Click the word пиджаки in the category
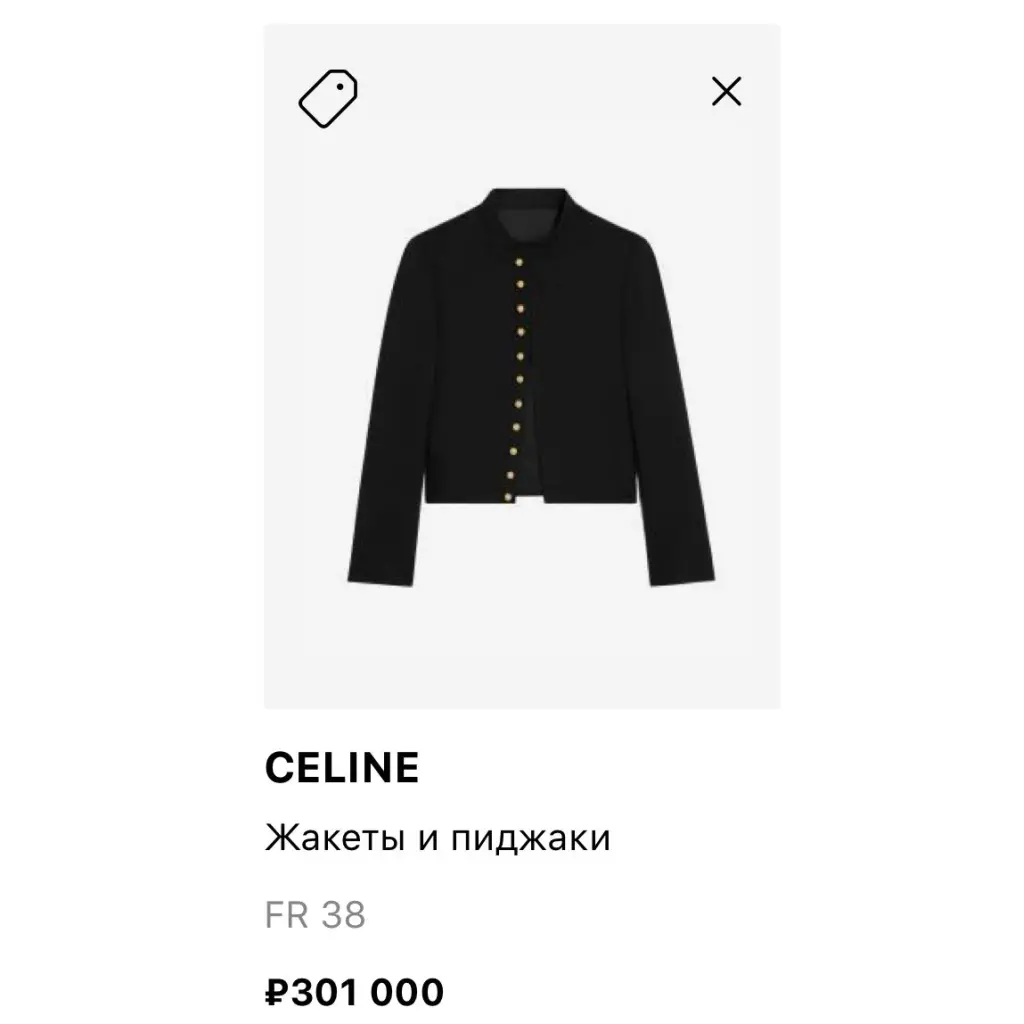1024x1024 pixels. [530, 838]
